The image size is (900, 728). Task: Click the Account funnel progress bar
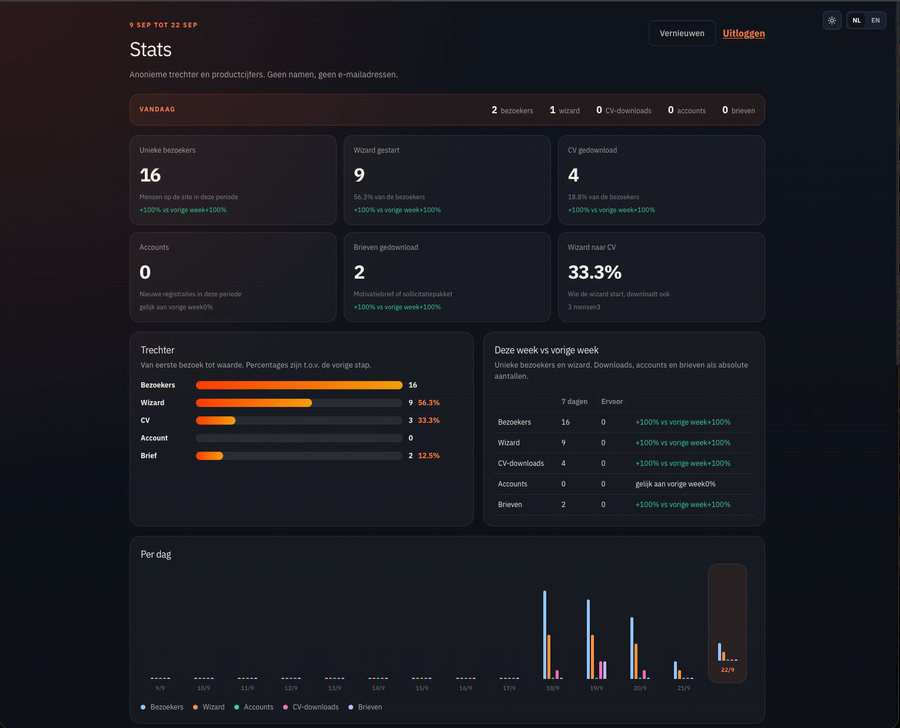(299, 438)
